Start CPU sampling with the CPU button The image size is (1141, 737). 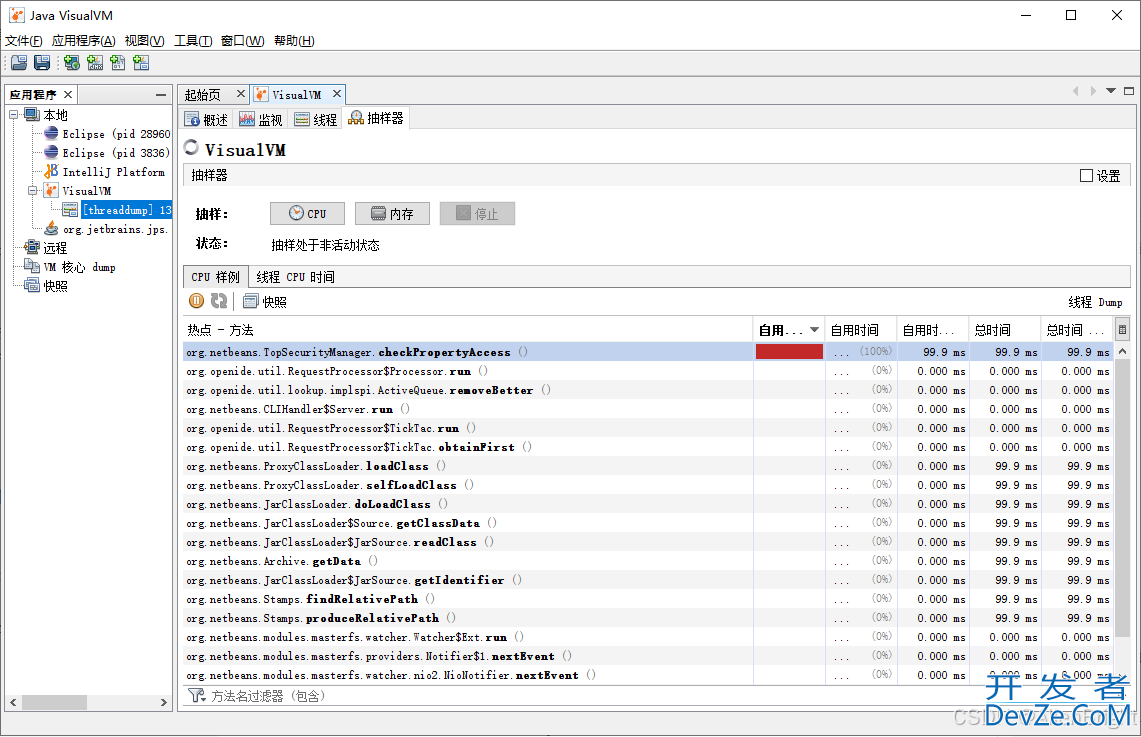tap(307, 213)
